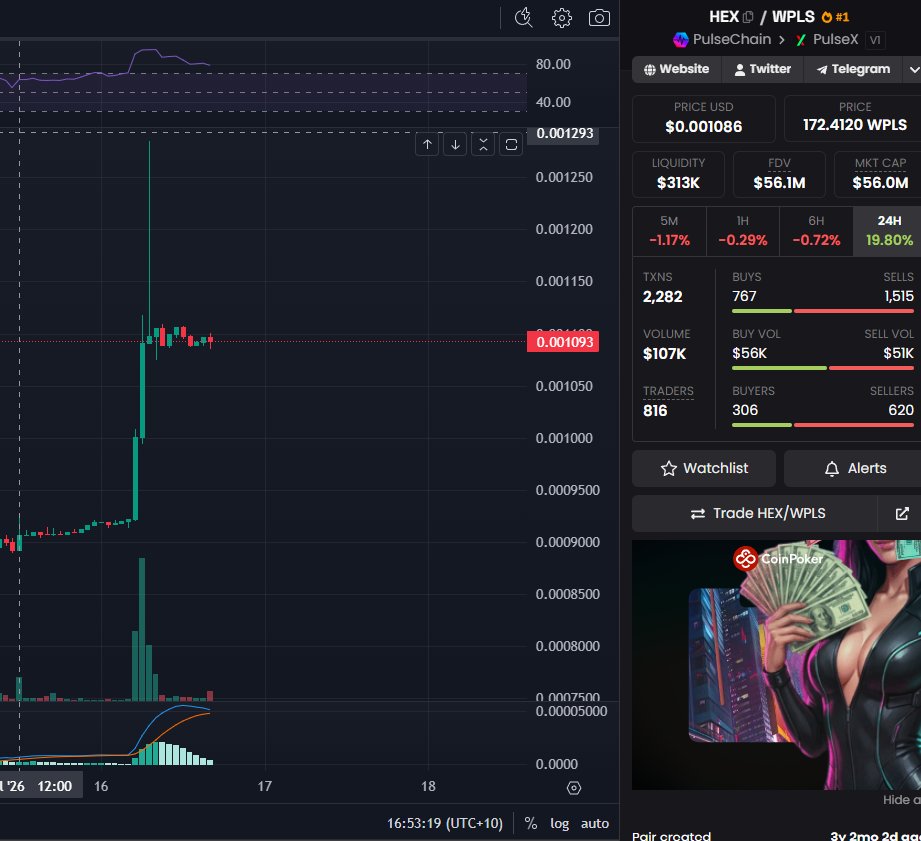921x841 pixels.
Task: Expand more links with the chevron
Action: pyautogui.click(x=913, y=69)
